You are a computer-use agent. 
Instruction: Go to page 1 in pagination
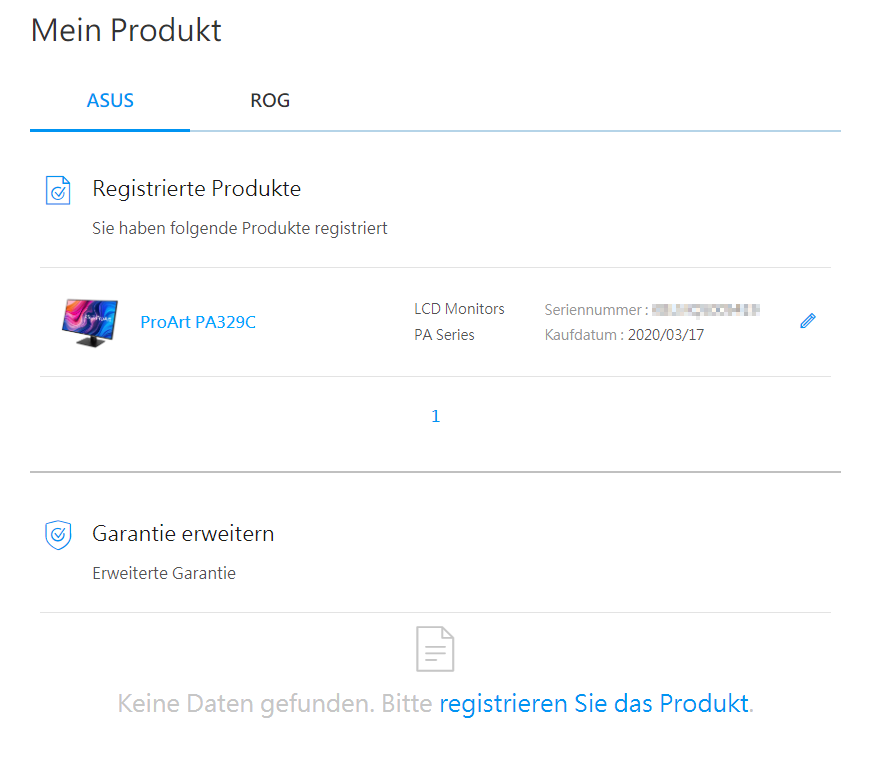click(435, 416)
